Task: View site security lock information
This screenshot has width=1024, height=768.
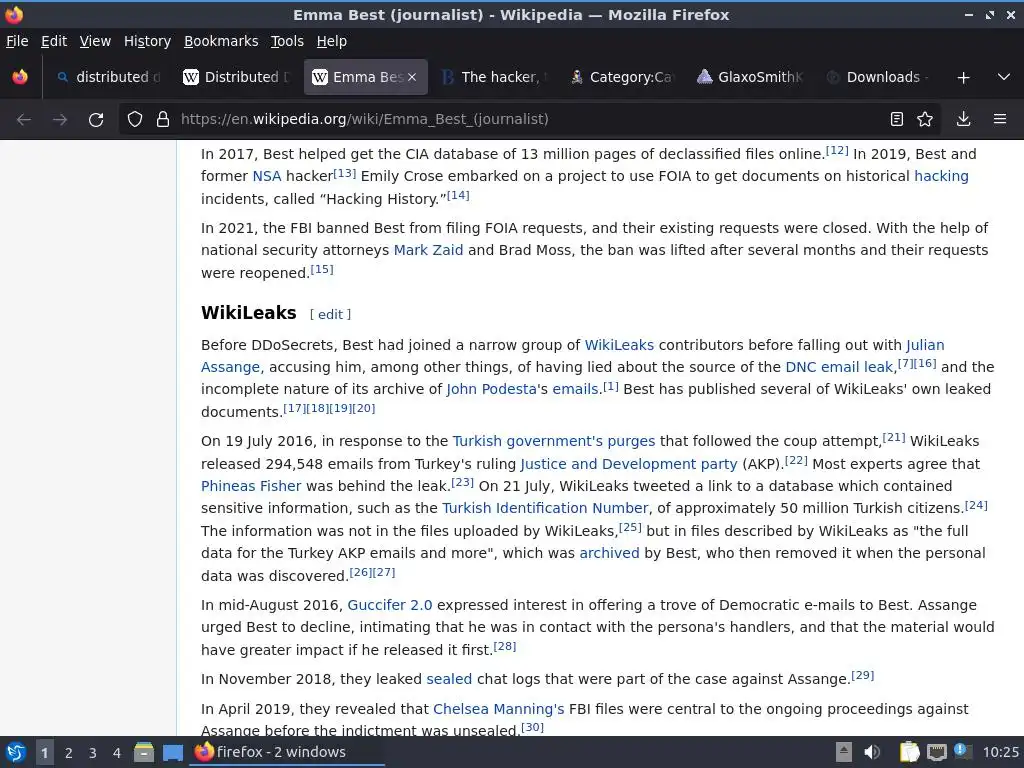Action: tap(163, 120)
